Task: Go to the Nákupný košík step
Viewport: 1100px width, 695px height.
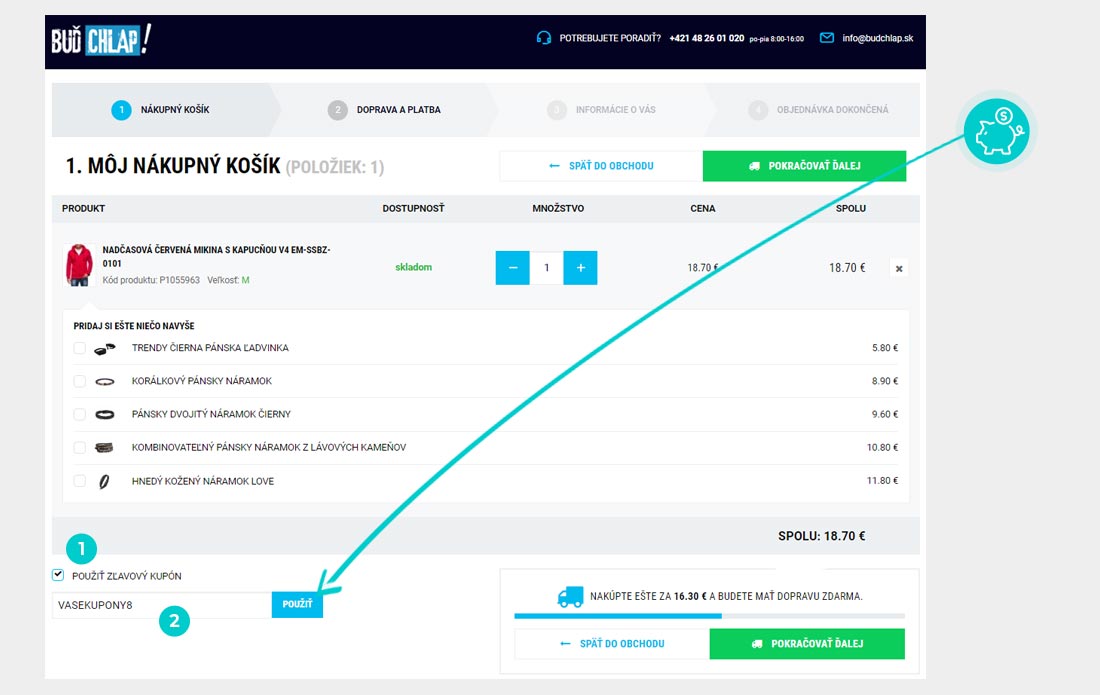Action: point(174,110)
